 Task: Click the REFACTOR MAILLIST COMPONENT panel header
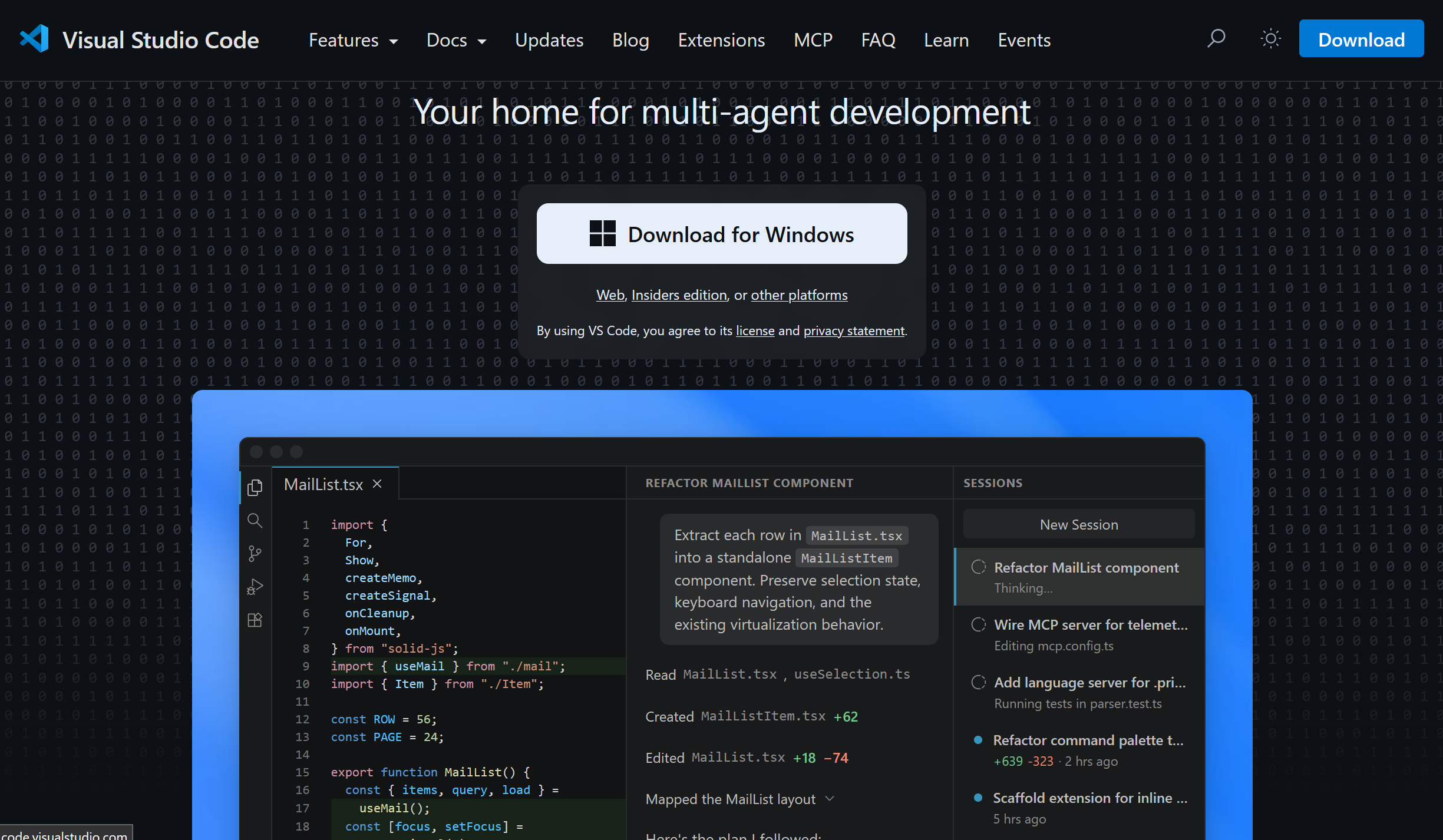tap(749, 483)
